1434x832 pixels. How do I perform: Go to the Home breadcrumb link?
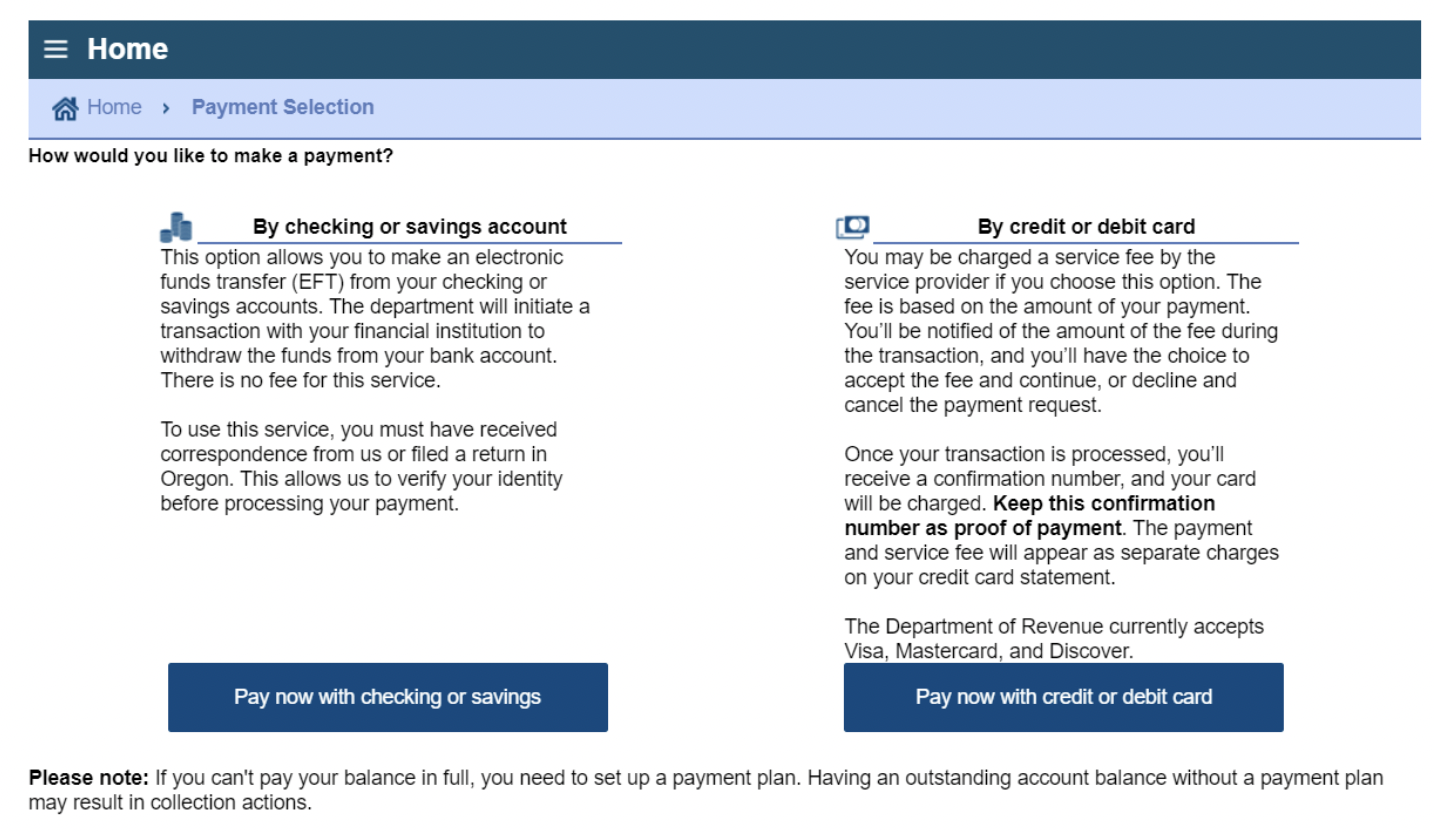[114, 107]
